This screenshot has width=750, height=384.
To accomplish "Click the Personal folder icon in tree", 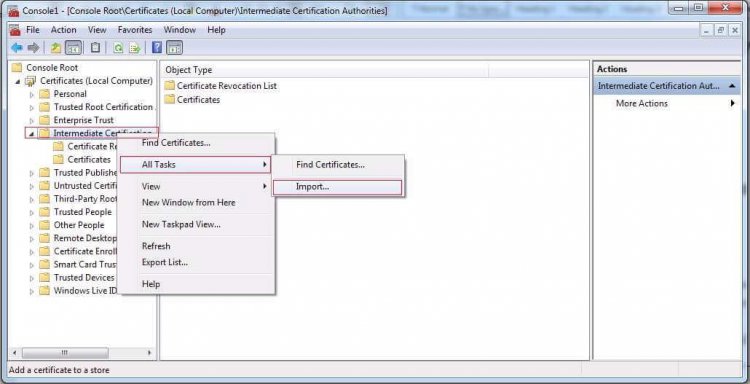I will tap(44, 94).
